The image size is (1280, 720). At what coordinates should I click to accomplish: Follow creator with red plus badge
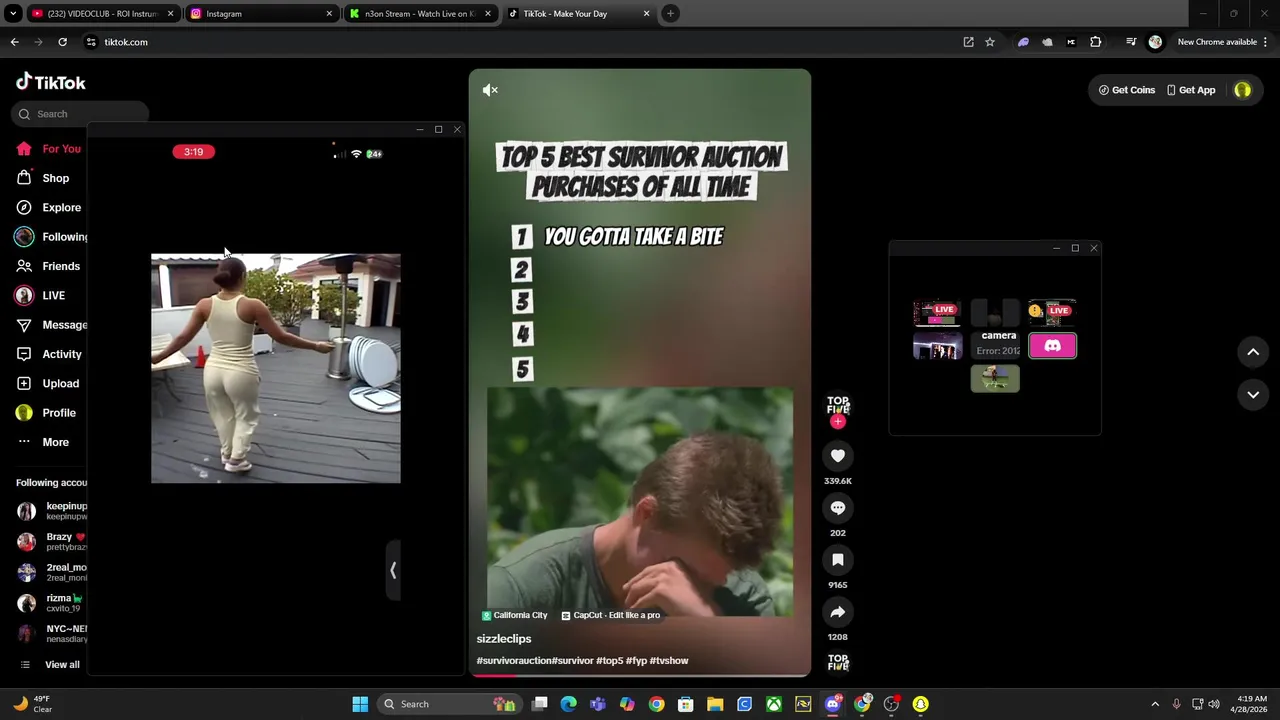(x=838, y=422)
